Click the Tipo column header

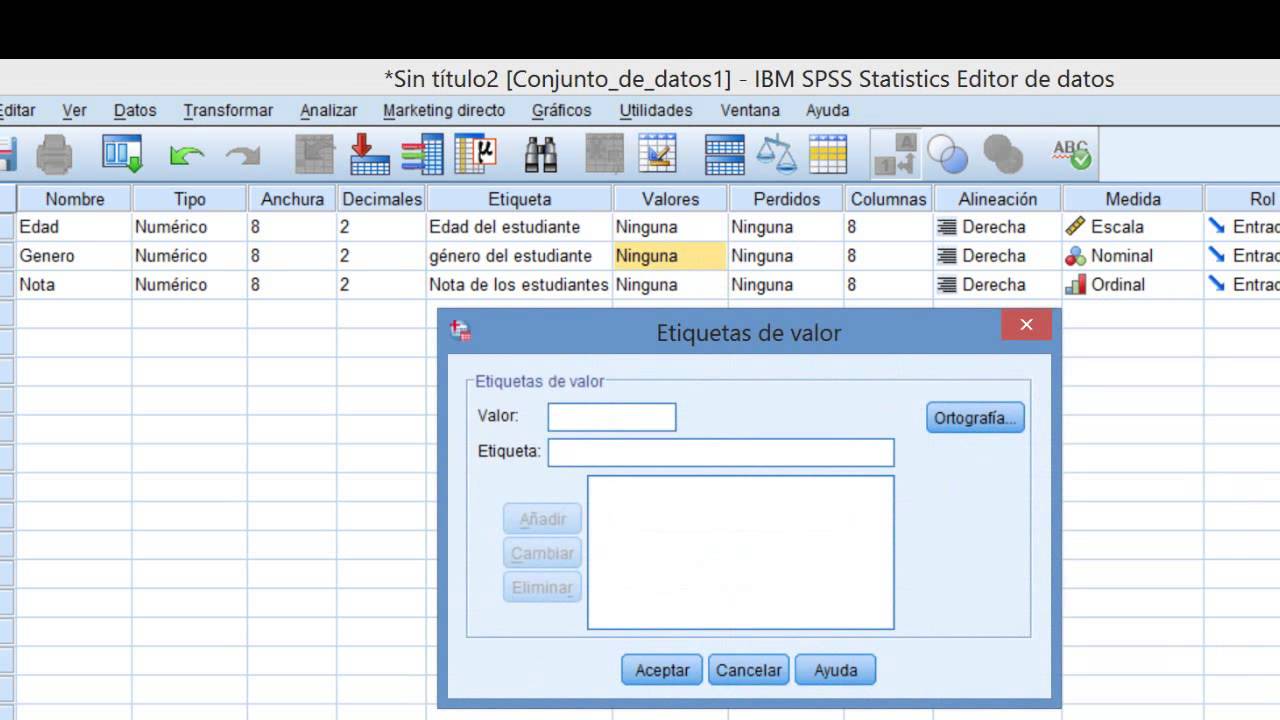[190, 199]
